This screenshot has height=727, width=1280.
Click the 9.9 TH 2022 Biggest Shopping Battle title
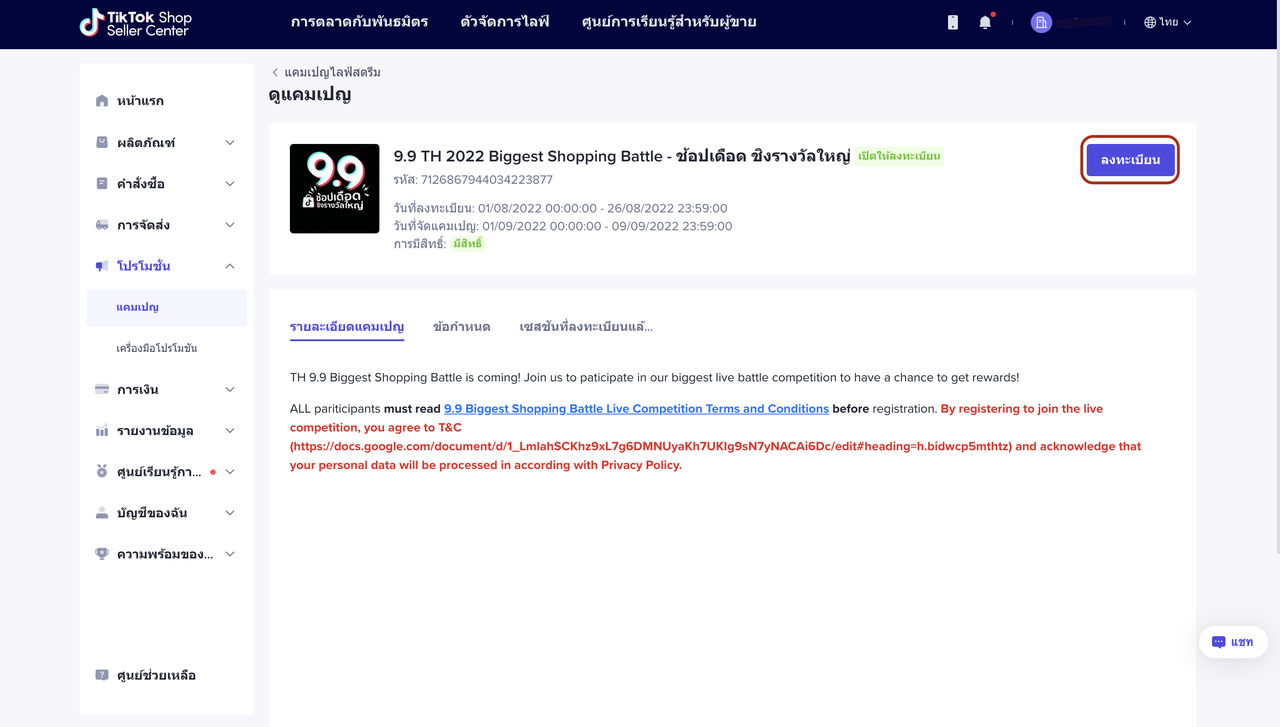[622, 156]
